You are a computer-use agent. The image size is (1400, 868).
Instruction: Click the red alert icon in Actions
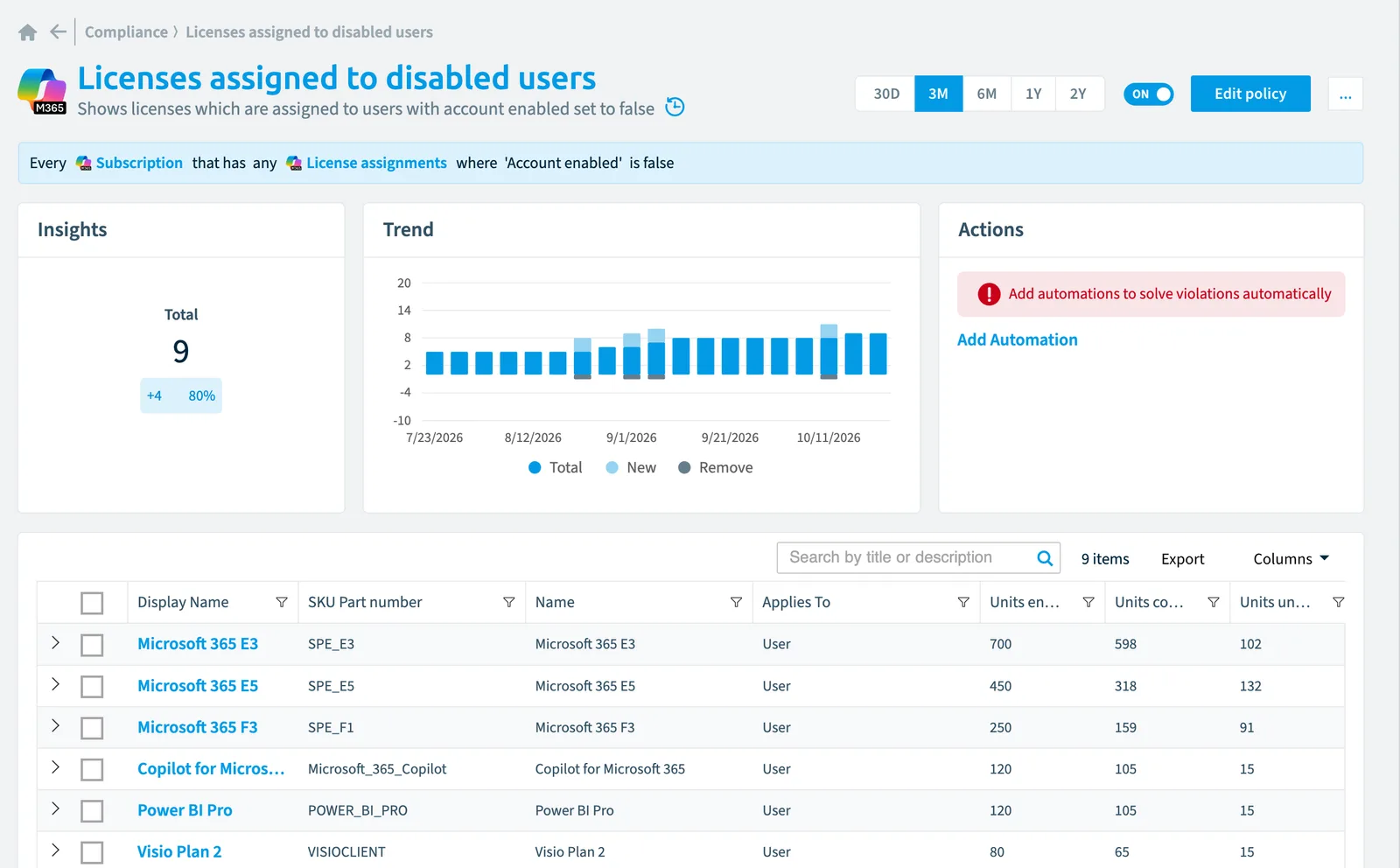(x=989, y=294)
